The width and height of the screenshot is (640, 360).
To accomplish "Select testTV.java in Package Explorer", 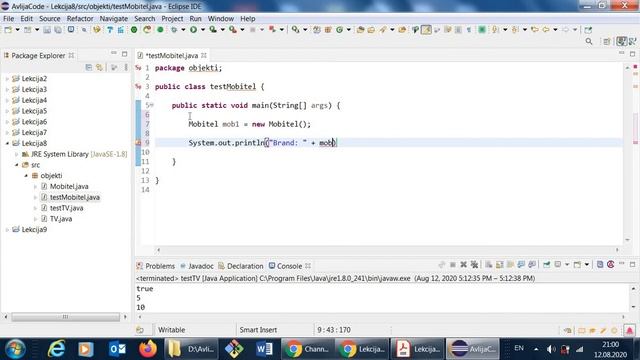I will tap(67, 208).
